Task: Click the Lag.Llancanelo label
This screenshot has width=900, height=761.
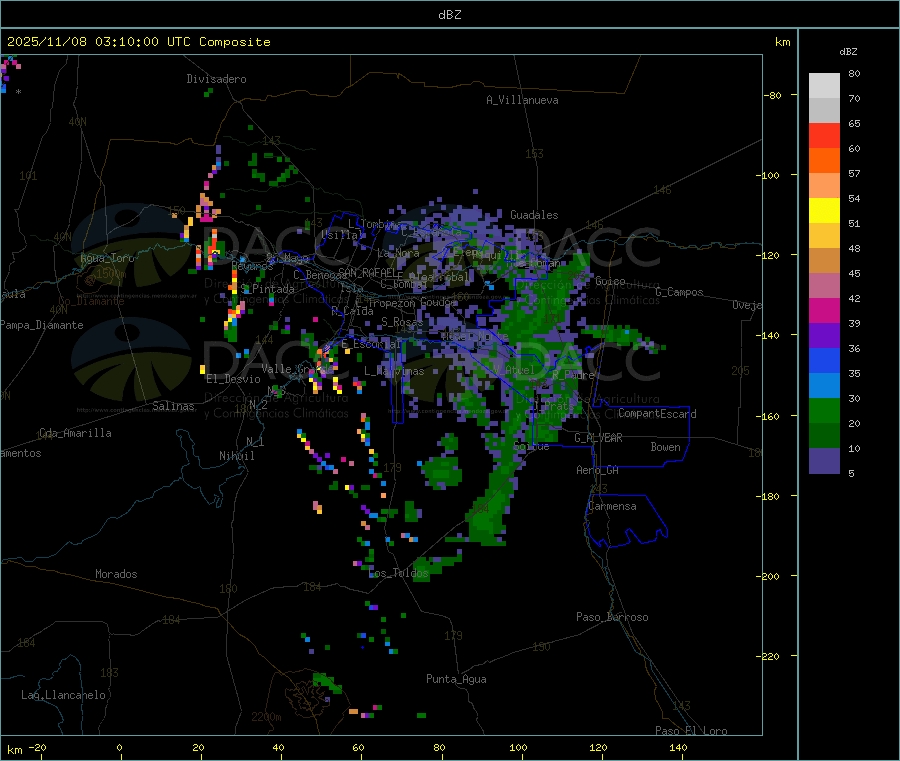Action: pyautogui.click(x=63, y=695)
